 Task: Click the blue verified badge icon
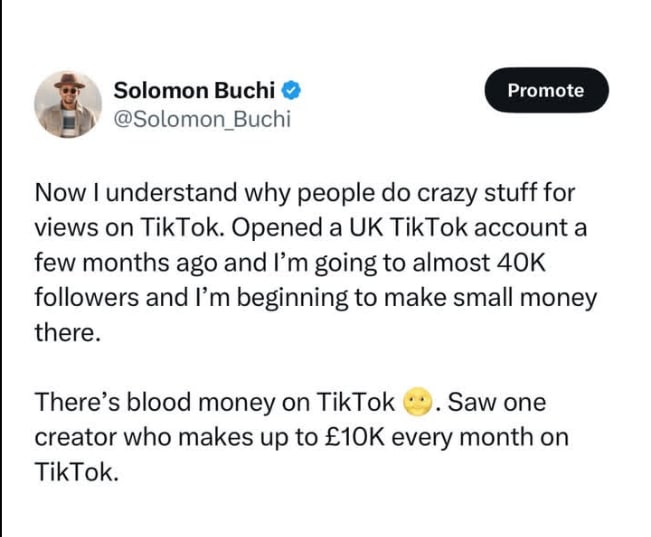pyautogui.click(x=291, y=90)
